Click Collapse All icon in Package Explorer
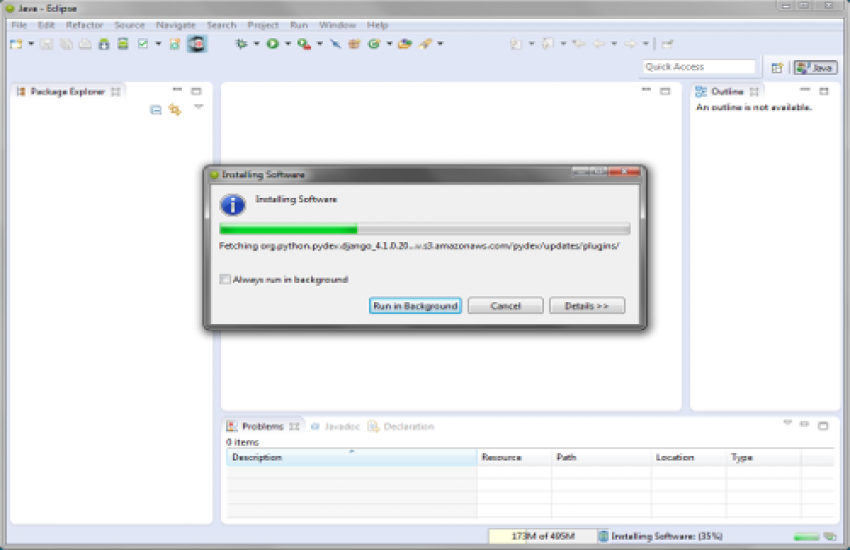This screenshot has width=850, height=550. tap(156, 110)
